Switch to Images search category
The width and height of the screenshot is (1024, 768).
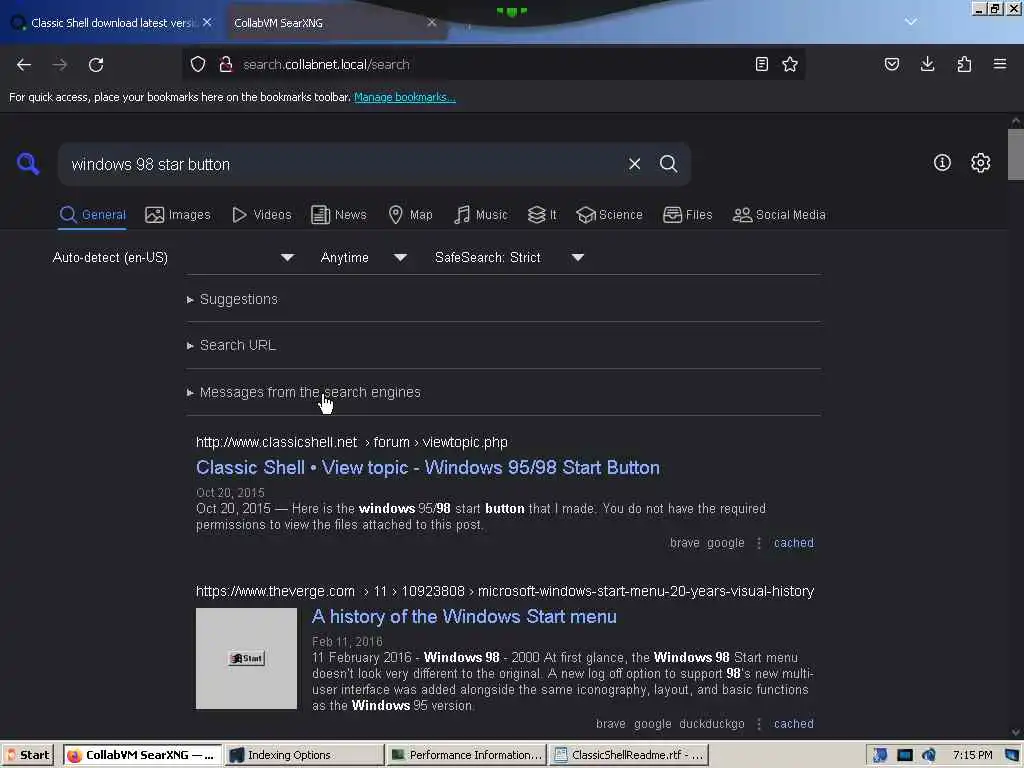point(178,215)
